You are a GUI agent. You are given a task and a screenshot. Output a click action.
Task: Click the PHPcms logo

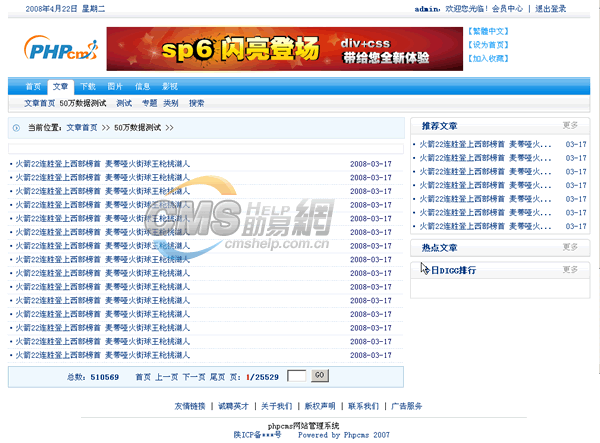[x=62, y=49]
